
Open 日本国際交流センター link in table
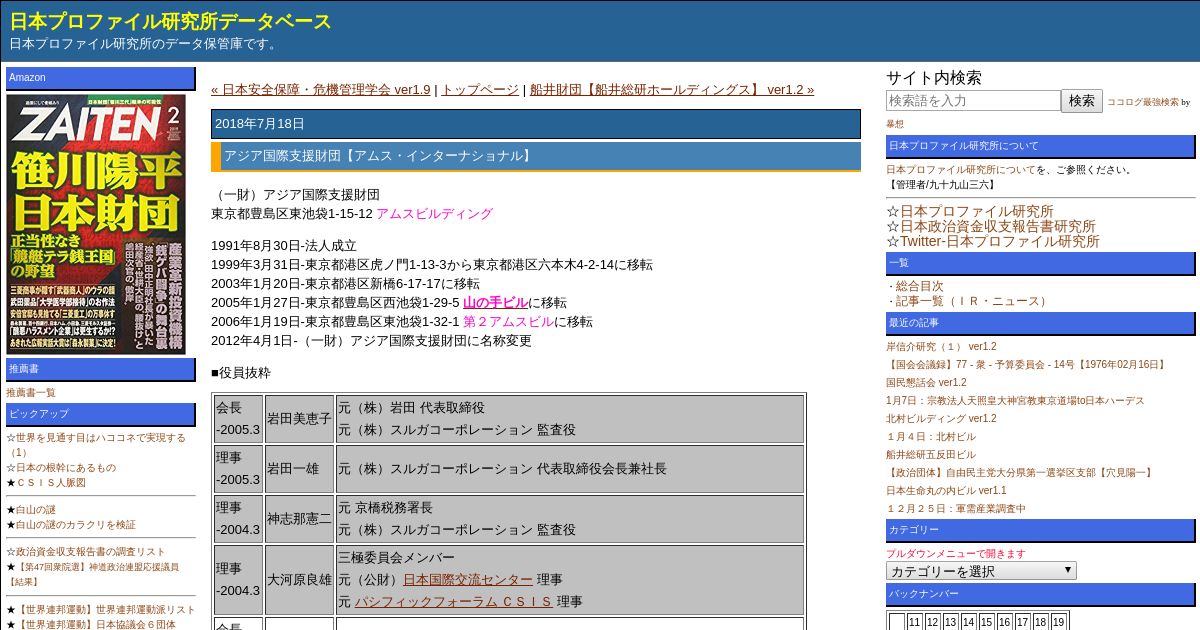pos(468,580)
